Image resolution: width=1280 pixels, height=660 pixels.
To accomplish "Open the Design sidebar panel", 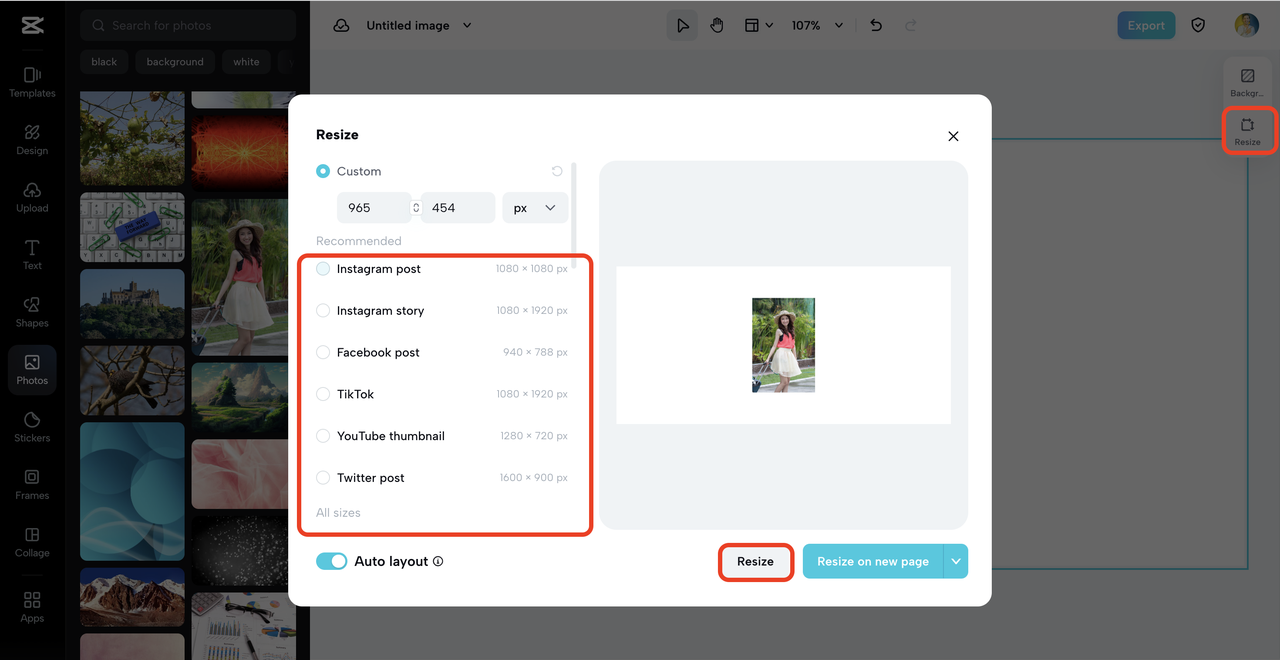I will tap(32, 140).
